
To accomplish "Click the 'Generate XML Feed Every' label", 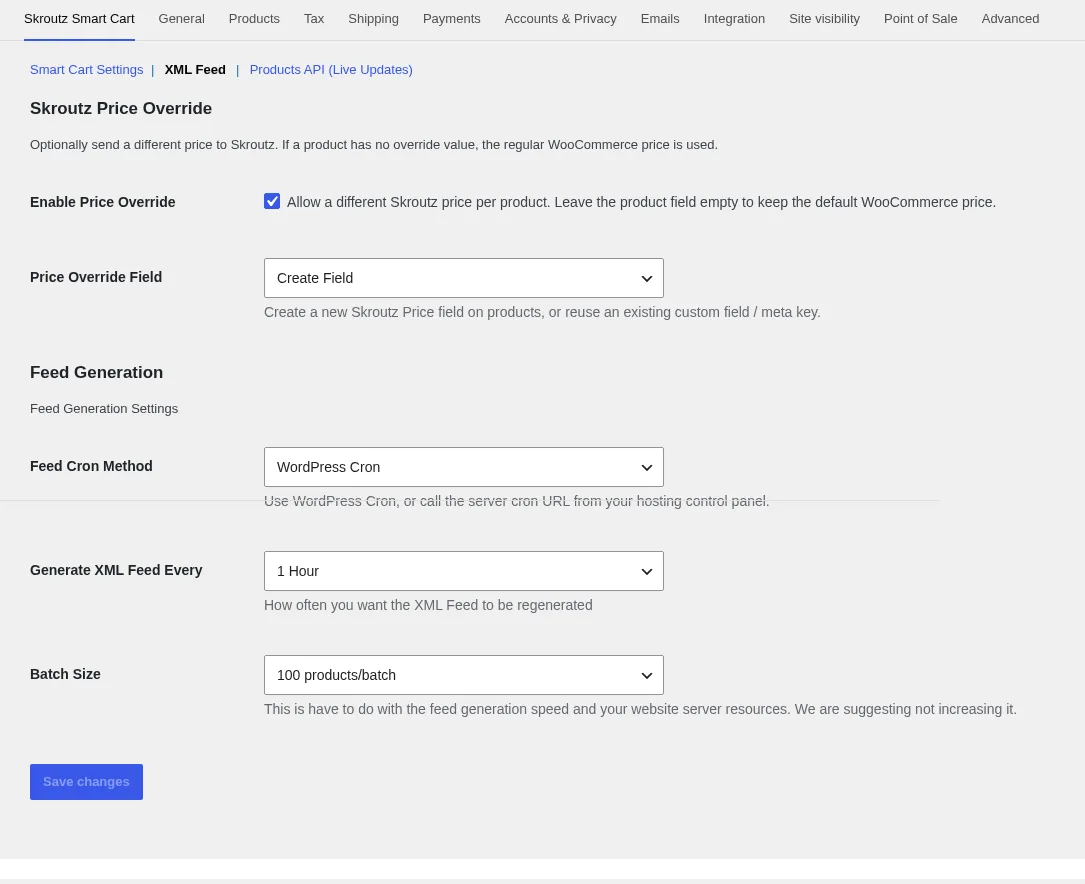I will point(116,570).
